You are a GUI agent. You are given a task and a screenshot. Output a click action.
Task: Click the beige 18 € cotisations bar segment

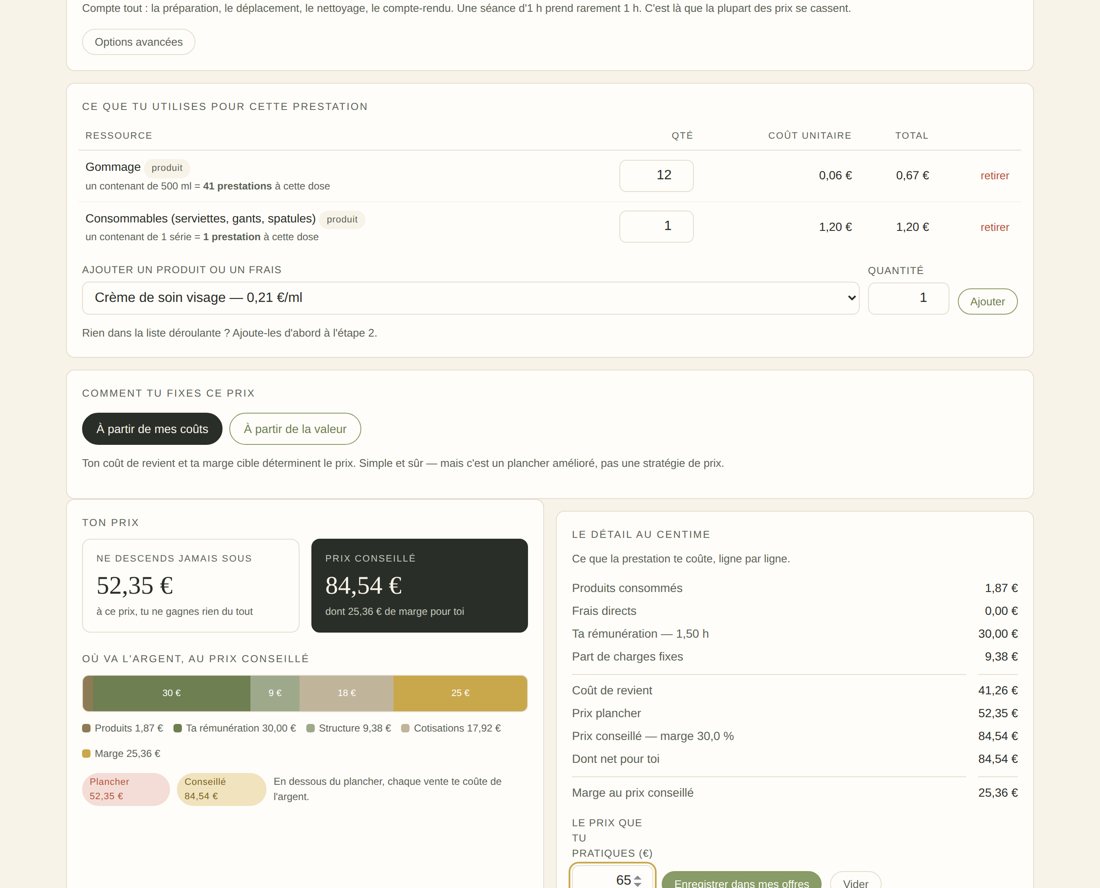(347, 693)
